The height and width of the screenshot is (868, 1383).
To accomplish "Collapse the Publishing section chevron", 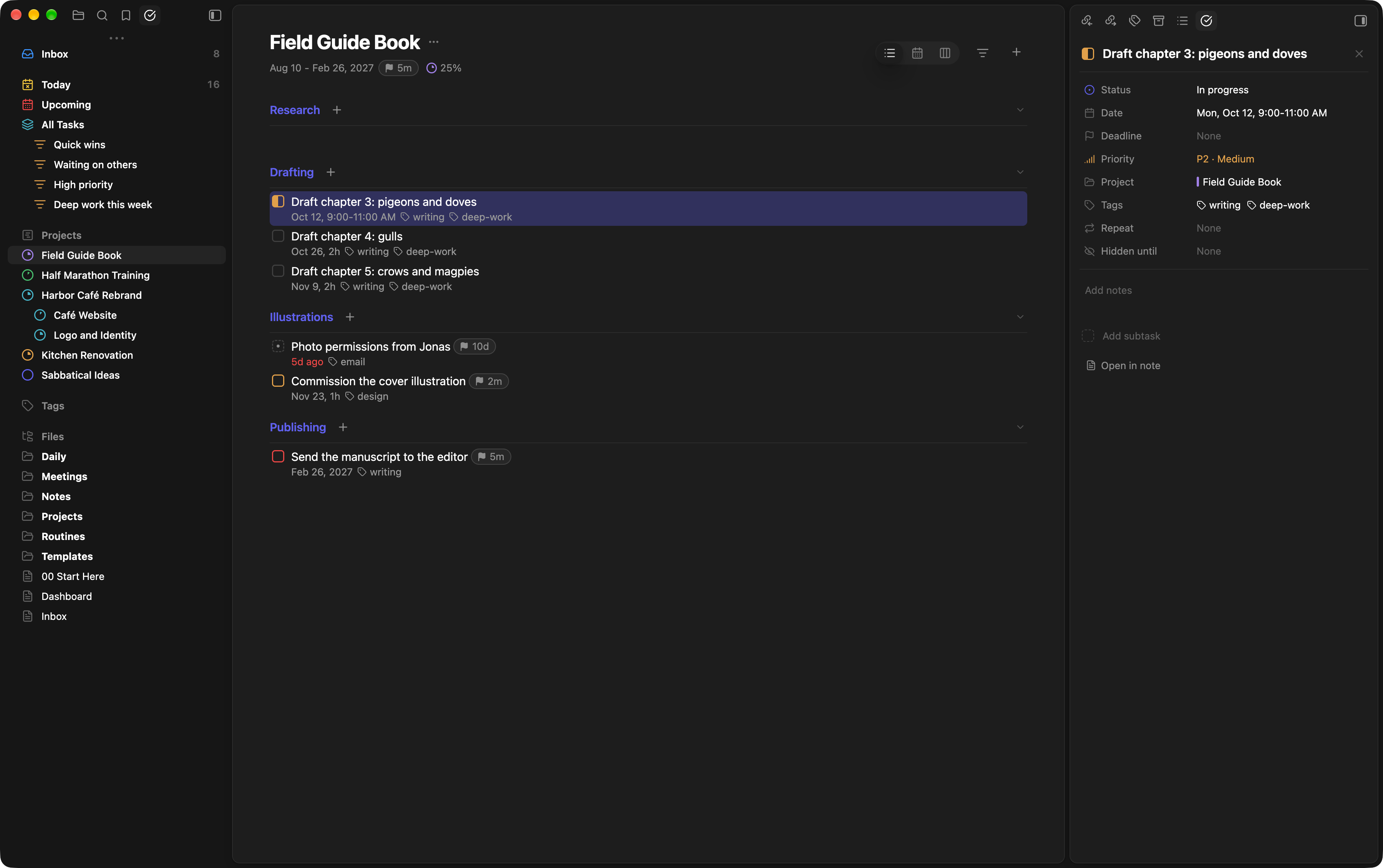I will coord(1020,427).
